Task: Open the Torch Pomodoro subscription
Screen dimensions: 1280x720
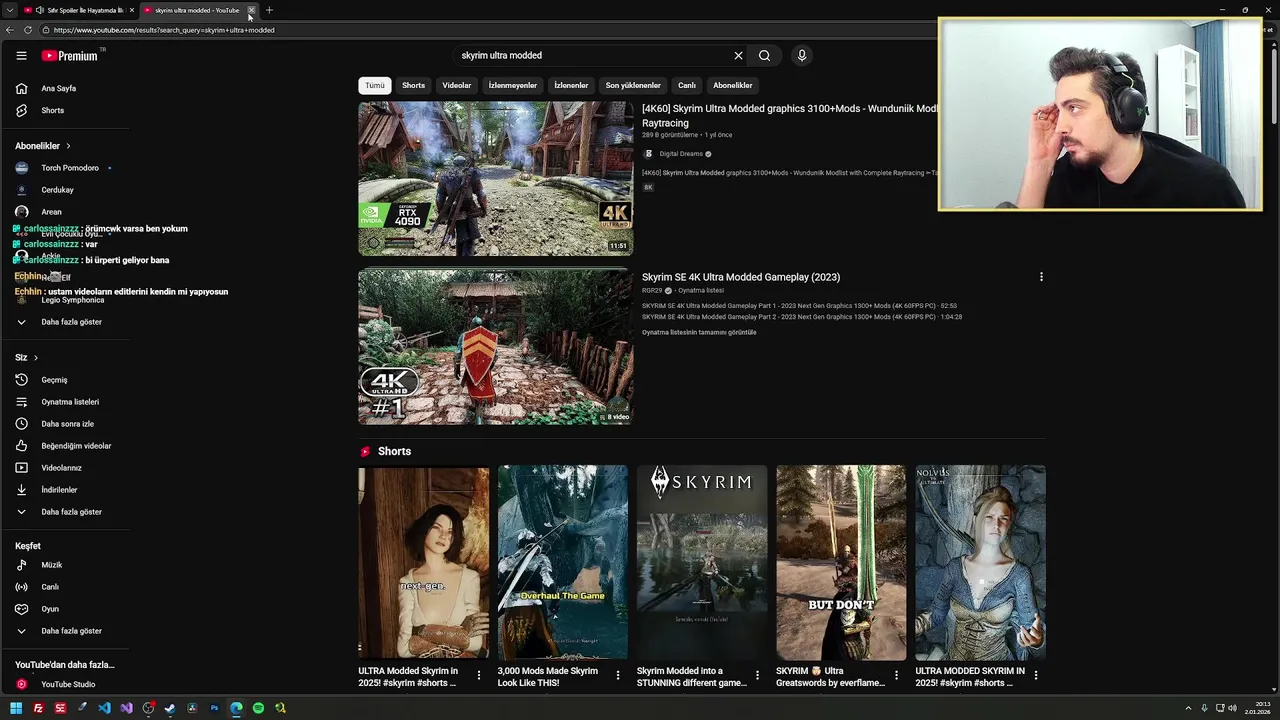Action: 70,168
